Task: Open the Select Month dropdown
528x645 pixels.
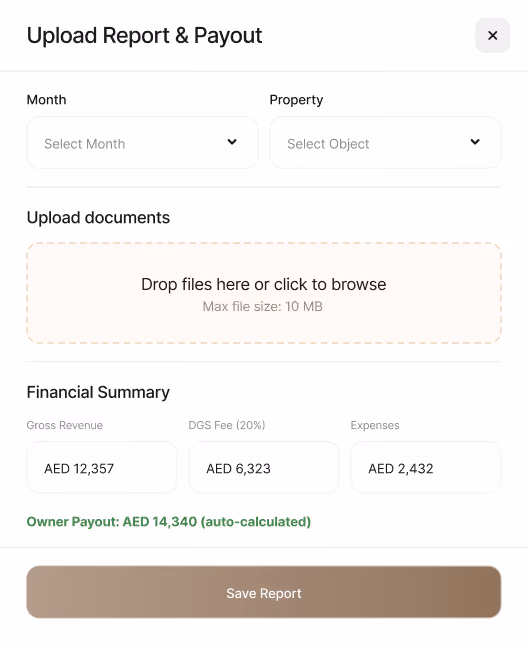Action: point(142,143)
